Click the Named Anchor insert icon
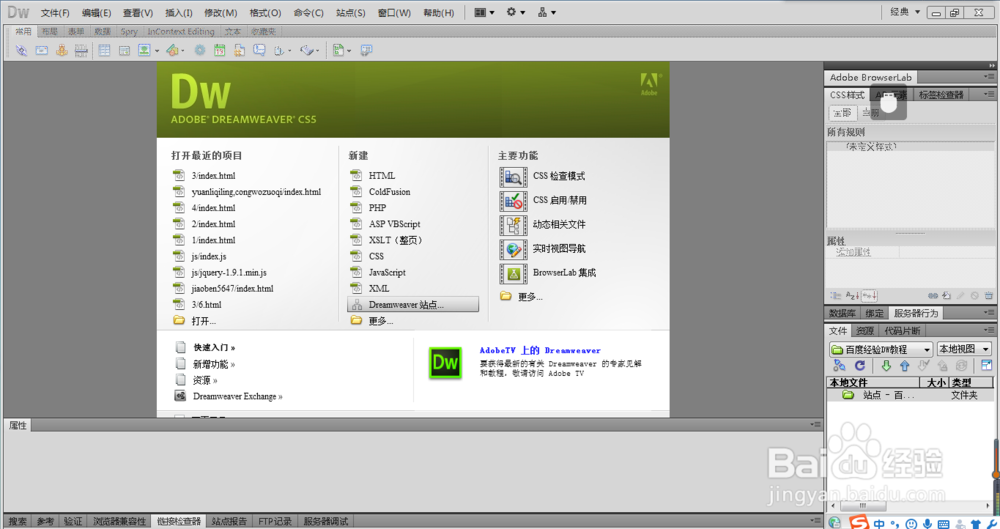Viewport: 1000px width, 529px height. 61,50
